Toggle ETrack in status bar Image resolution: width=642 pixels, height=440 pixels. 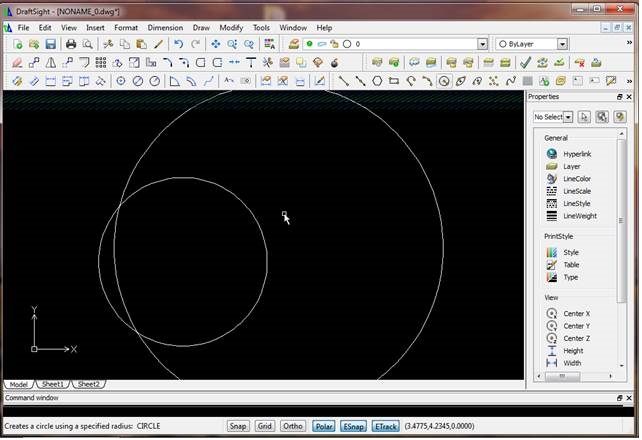tap(386, 426)
